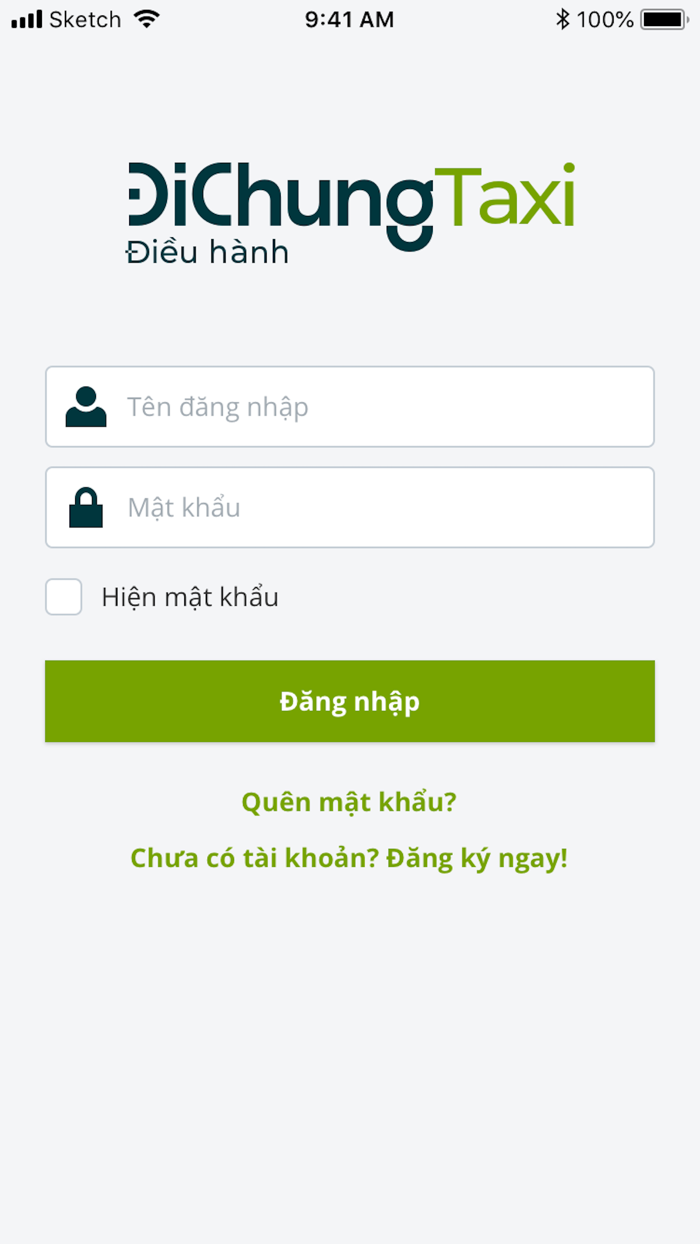Image resolution: width=700 pixels, height=1244 pixels.
Task: Click the battery icon in status bar
Action: point(664,17)
